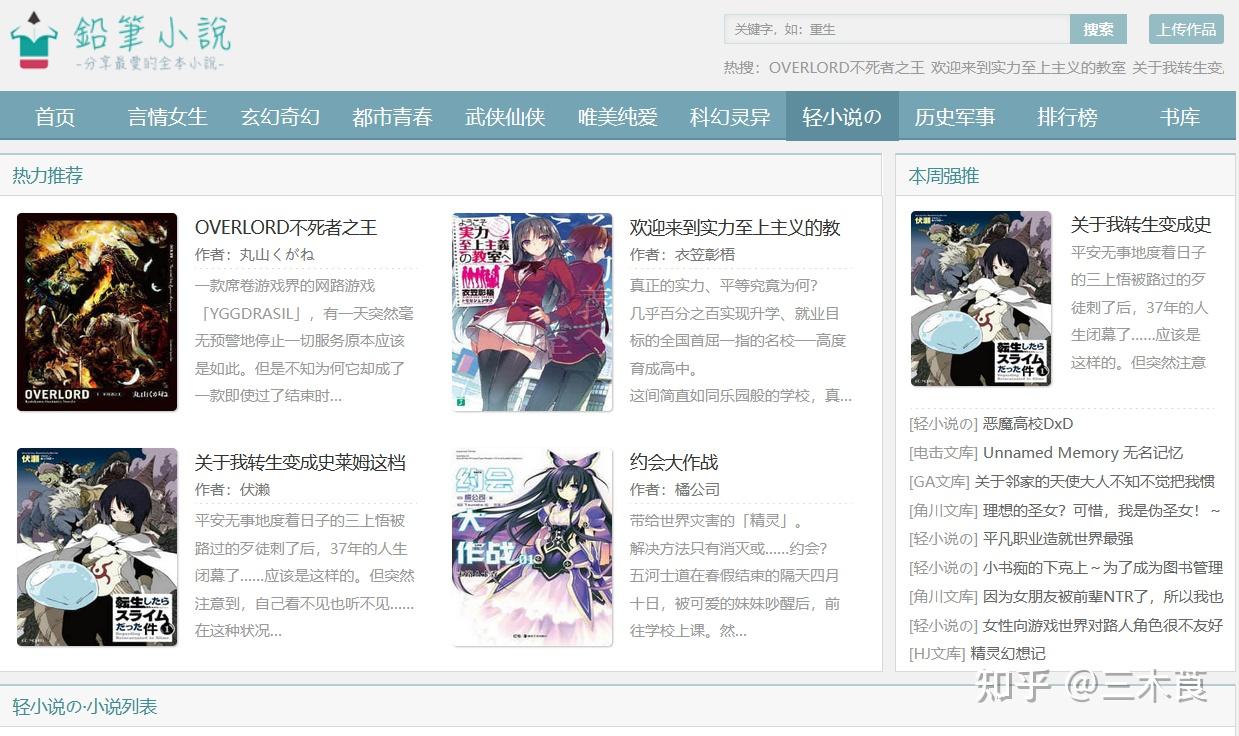The width and height of the screenshot is (1239, 736).
Task: Open the 精灵幻想记 link
Action: (x=1008, y=654)
